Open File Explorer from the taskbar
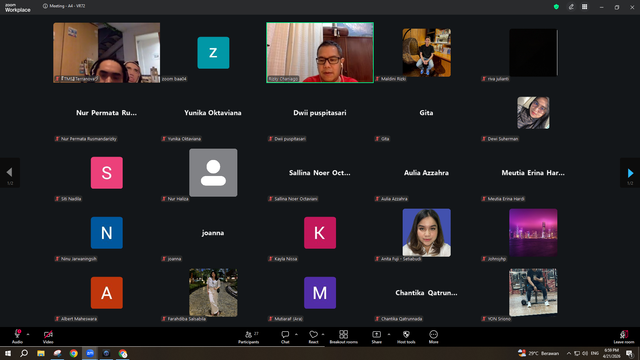640x360 pixels. pyautogui.click(x=41, y=353)
